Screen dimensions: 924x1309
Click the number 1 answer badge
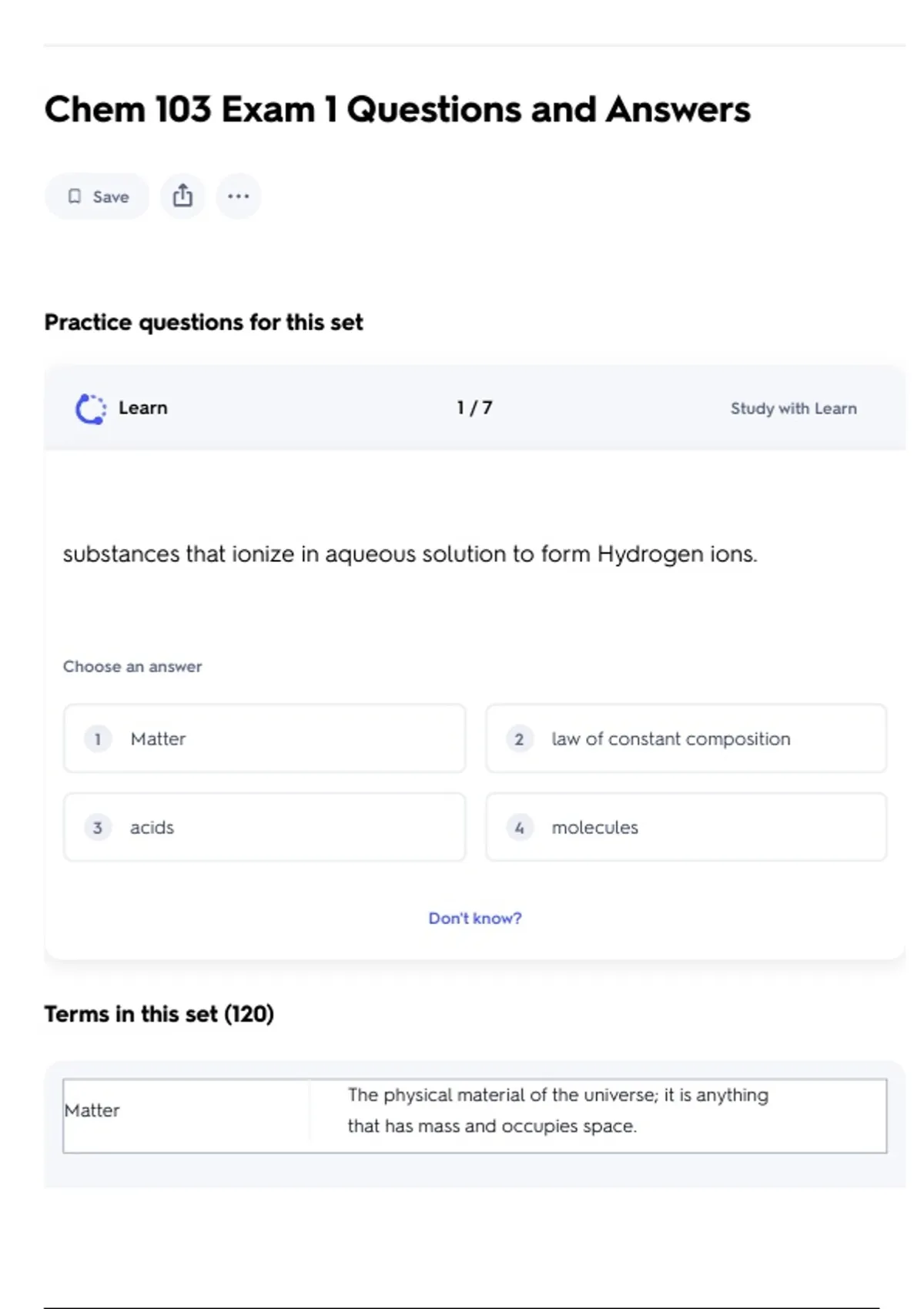(x=98, y=739)
